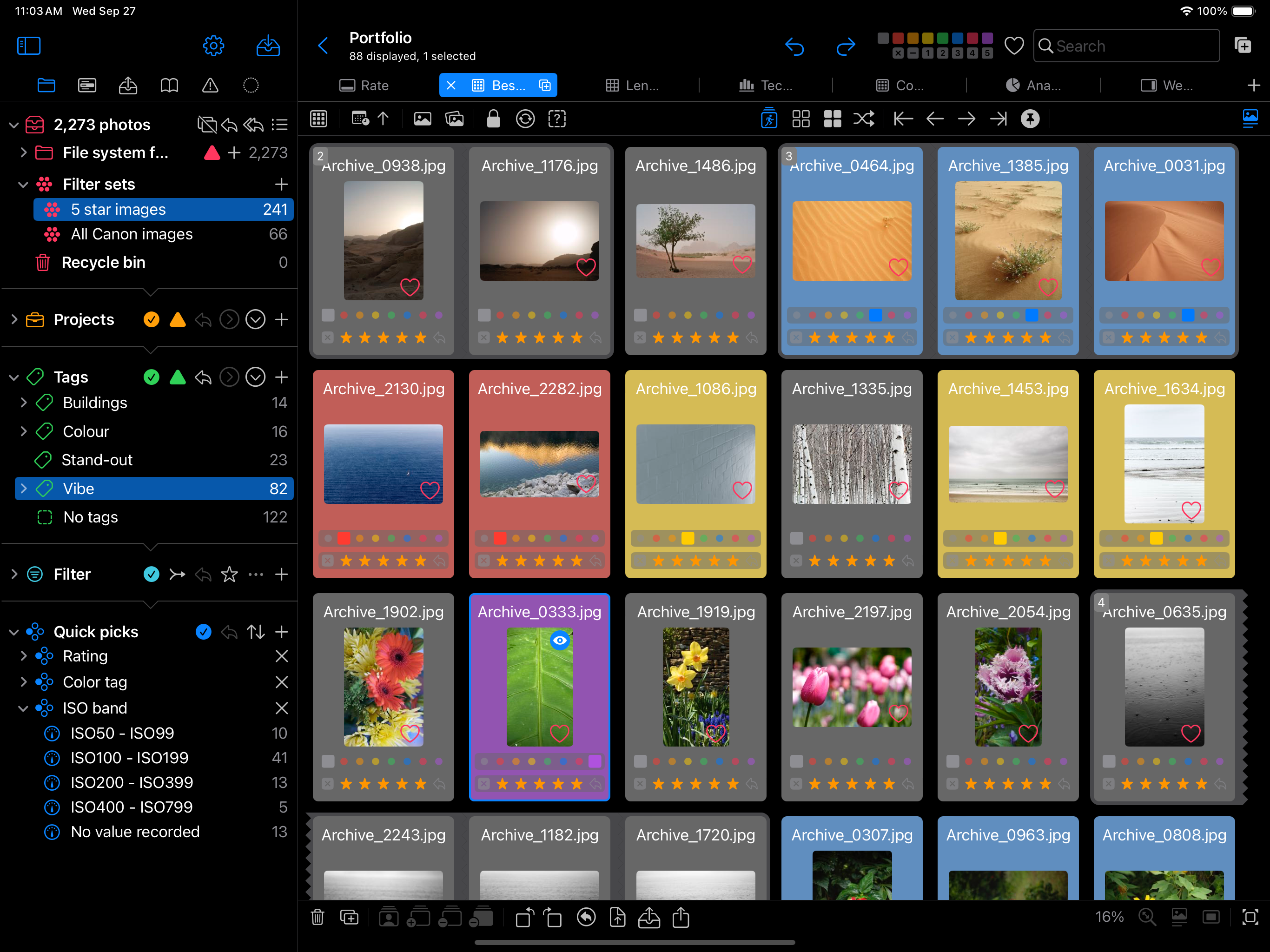Click red color tag on Archive_2130.jpg
This screenshot has width=1270, height=952.
[344, 538]
